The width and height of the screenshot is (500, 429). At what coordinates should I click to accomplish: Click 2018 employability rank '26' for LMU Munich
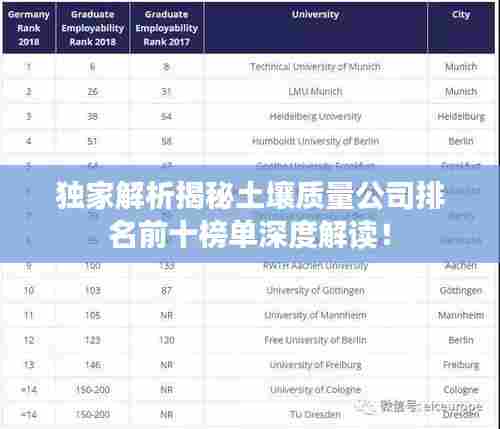tap(93, 92)
